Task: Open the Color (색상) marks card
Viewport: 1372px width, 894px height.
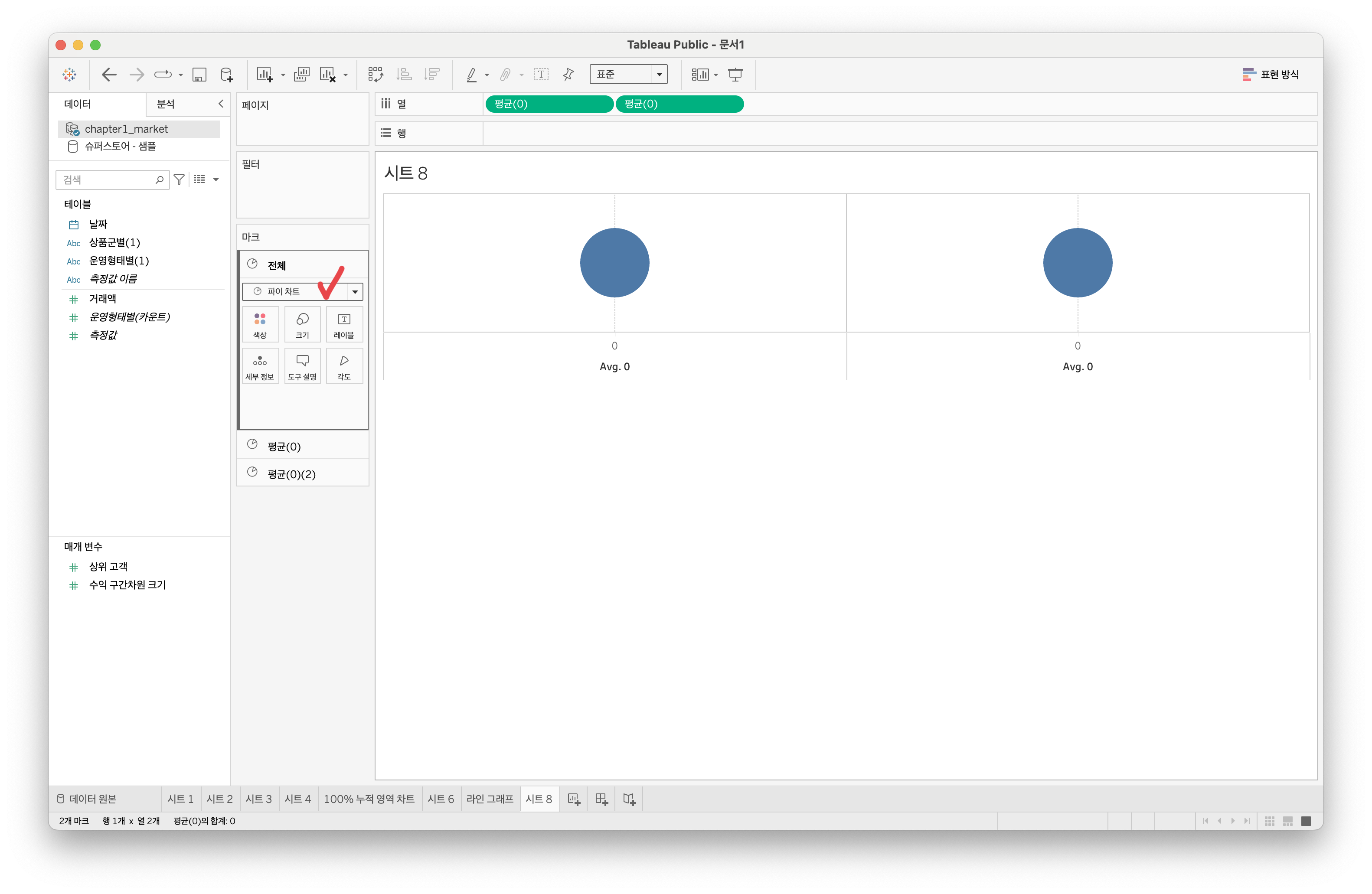Action: pos(260,324)
